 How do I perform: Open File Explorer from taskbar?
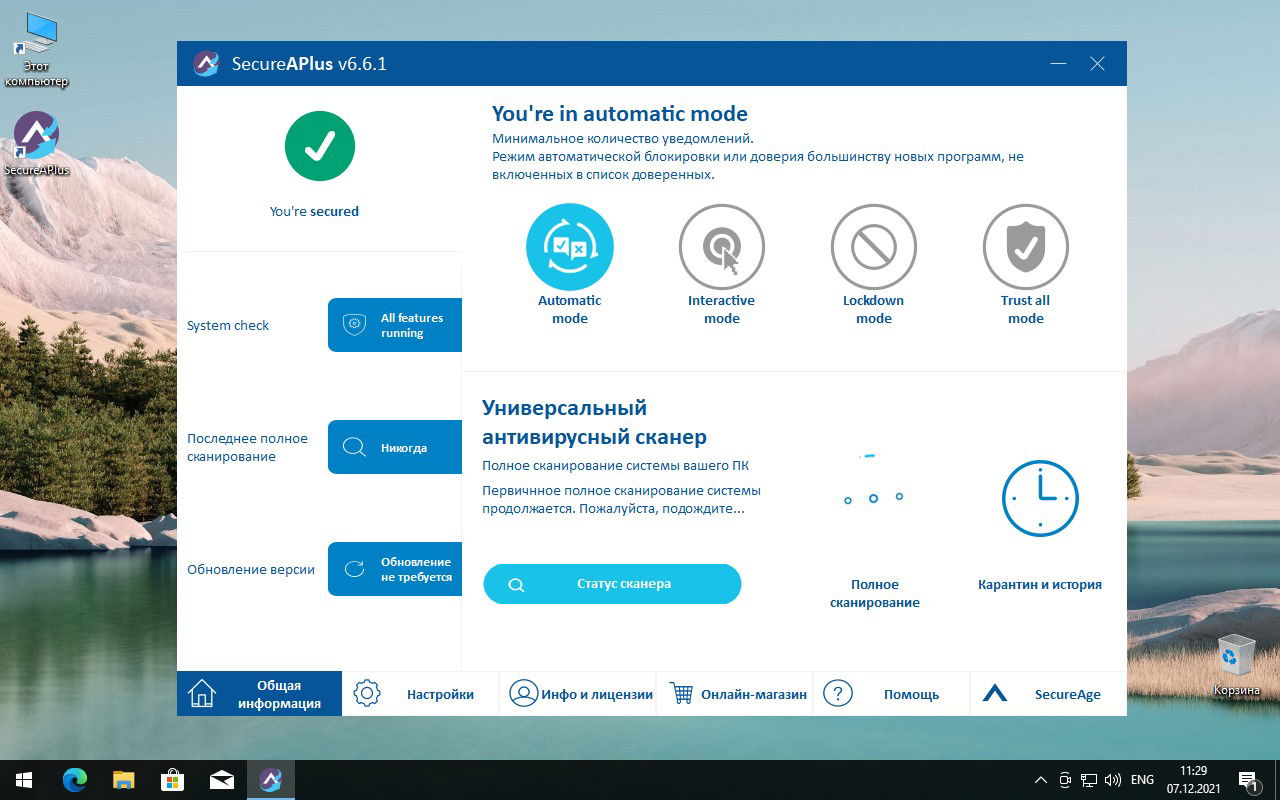123,780
